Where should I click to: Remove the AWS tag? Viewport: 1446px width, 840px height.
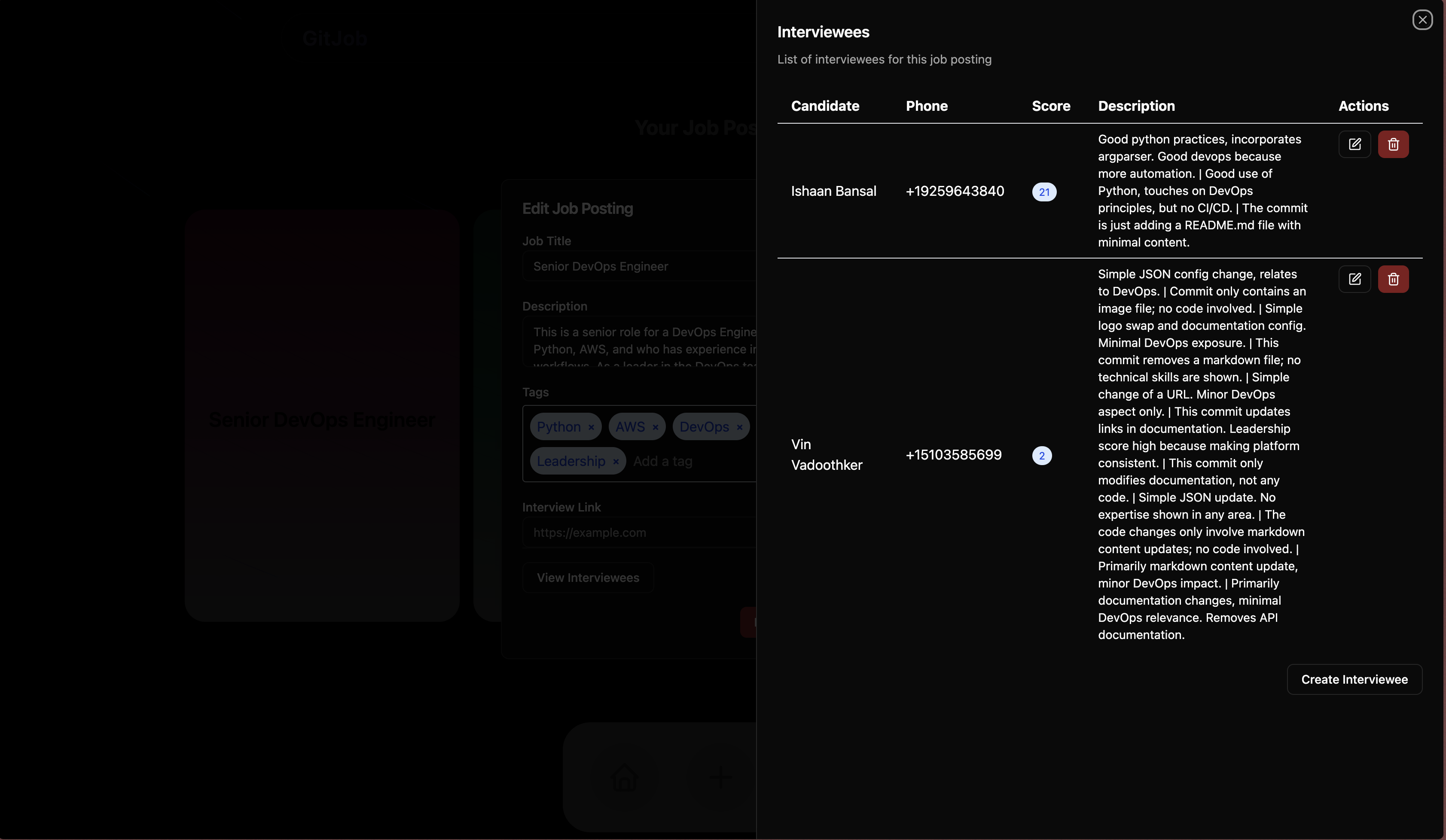pos(655,427)
